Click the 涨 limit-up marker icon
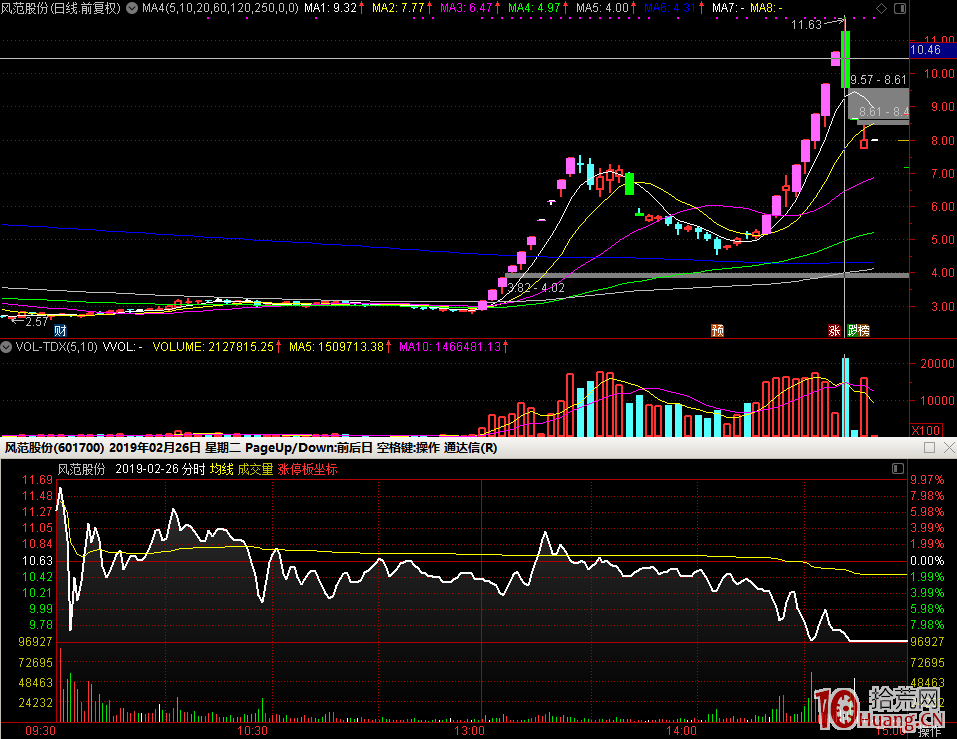Image resolution: width=957 pixels, height=739 pixels. [833, 330]
